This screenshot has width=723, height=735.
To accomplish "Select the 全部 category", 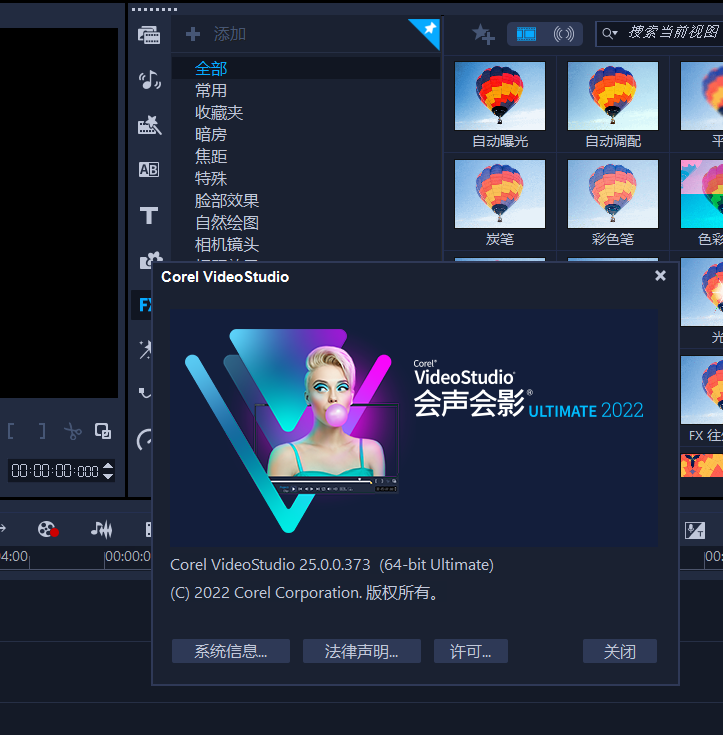I will click(x=306, y=68).
